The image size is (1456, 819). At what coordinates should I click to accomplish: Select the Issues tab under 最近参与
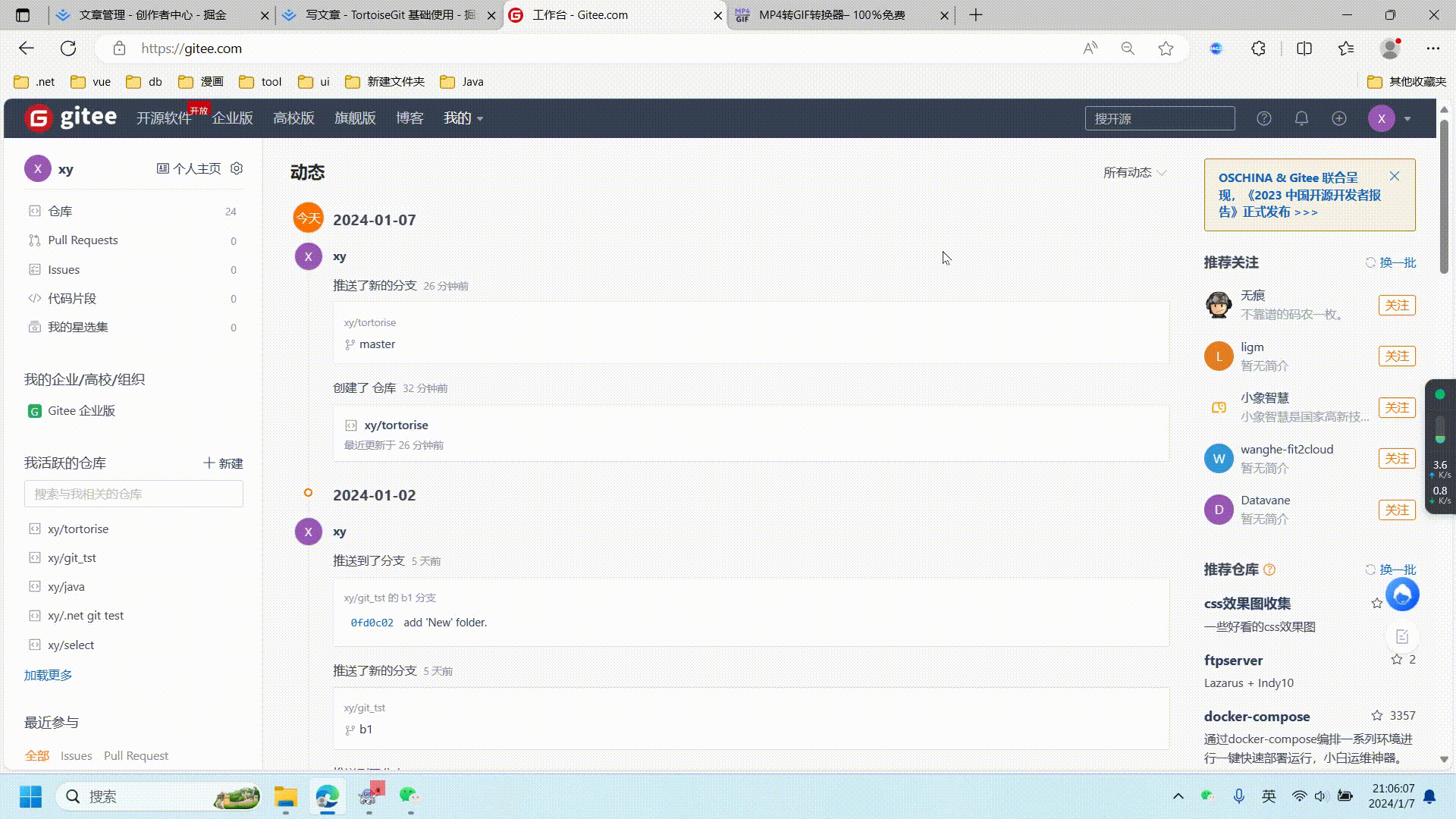[76, 756]
